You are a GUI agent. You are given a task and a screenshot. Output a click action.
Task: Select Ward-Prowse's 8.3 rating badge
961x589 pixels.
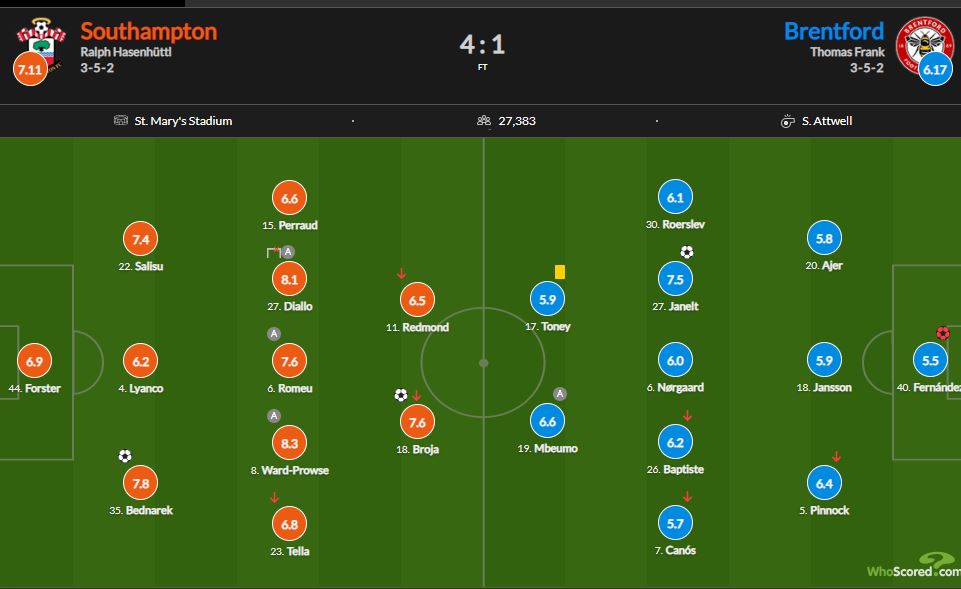tap(289, 443)
